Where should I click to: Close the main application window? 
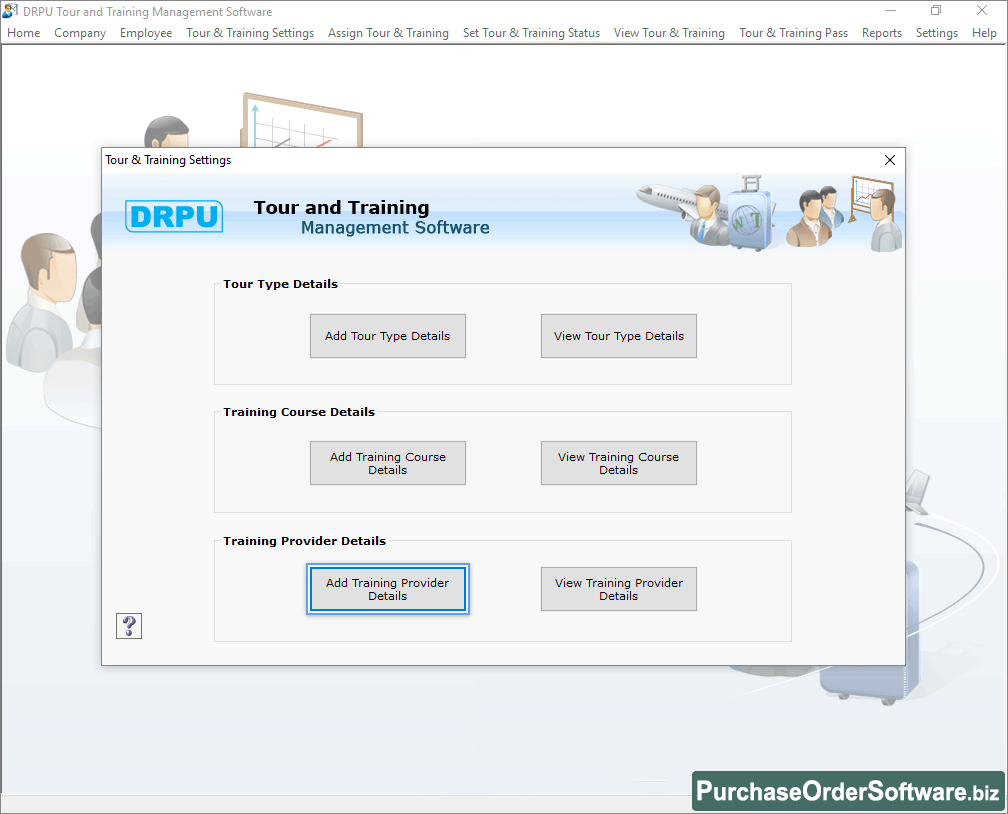click(x=982, y=10)
